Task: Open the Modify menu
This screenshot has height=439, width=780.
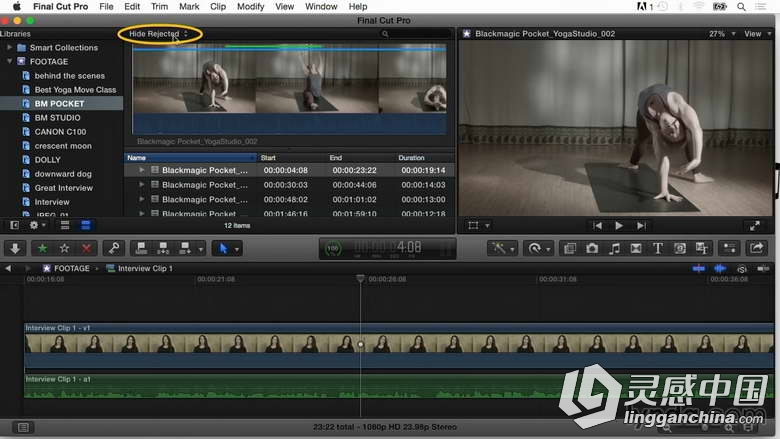Action: [x=250, y=6]
